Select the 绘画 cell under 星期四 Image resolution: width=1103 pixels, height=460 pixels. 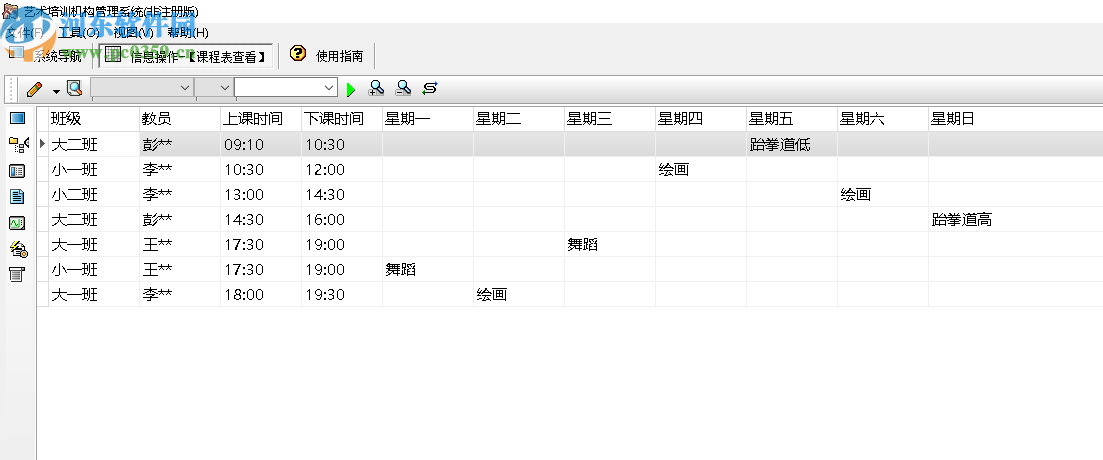701,170
